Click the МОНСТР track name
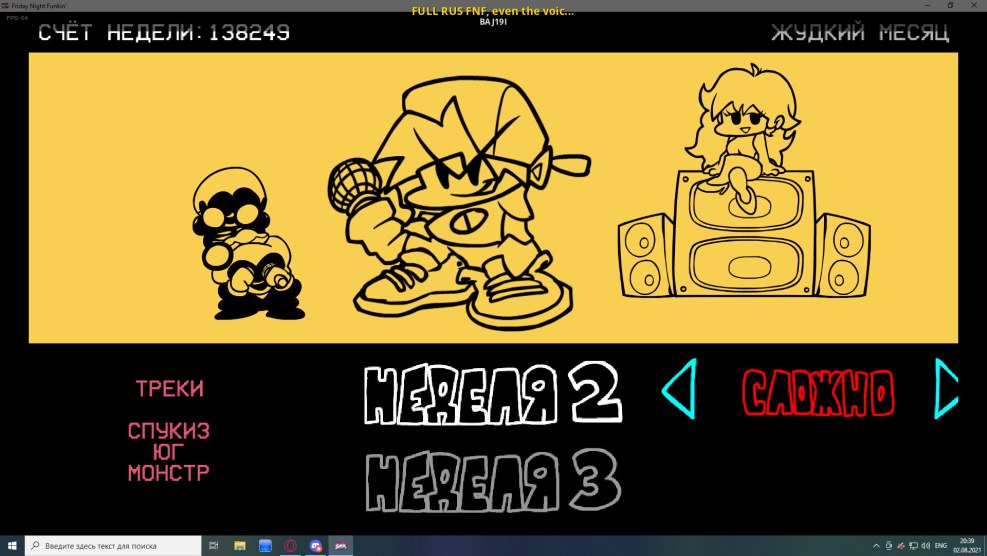 [x=168, y=473]
